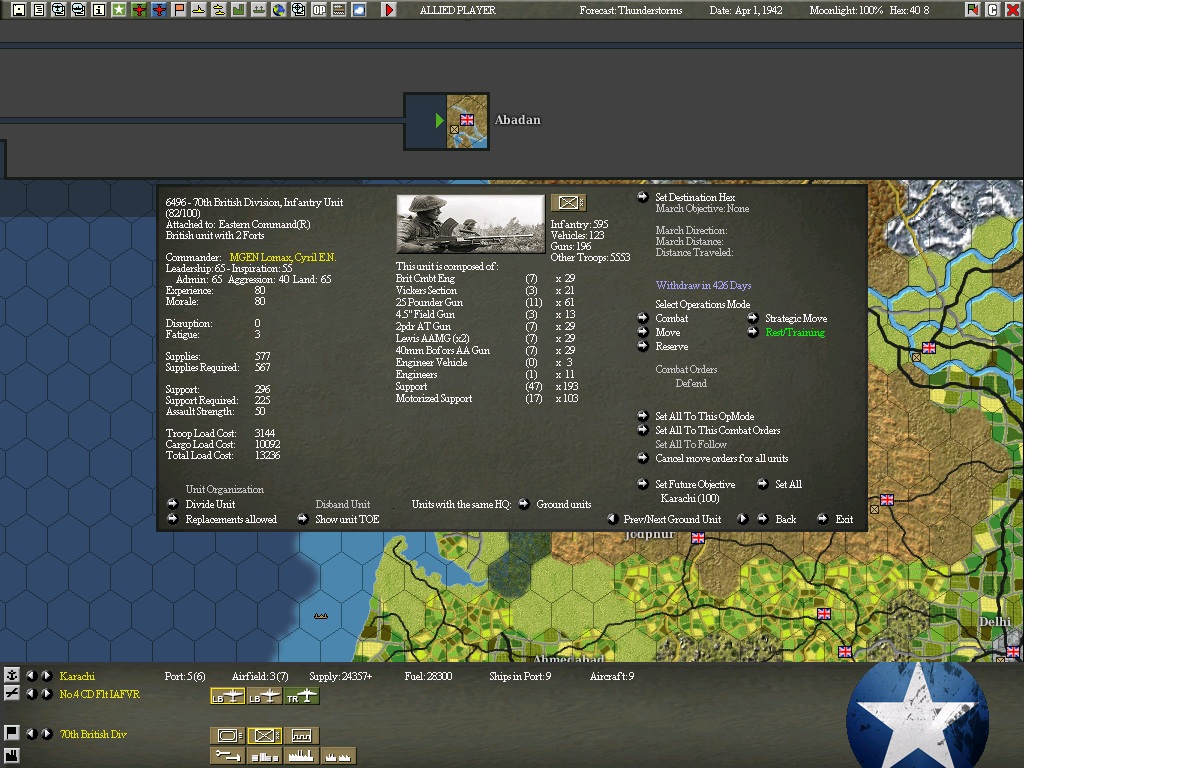Image resolution: width=1190 pixels, height=768 pixels.
Task: Click the infantry NATO symbol beside unit photo
Action: [x=568, y=203]
